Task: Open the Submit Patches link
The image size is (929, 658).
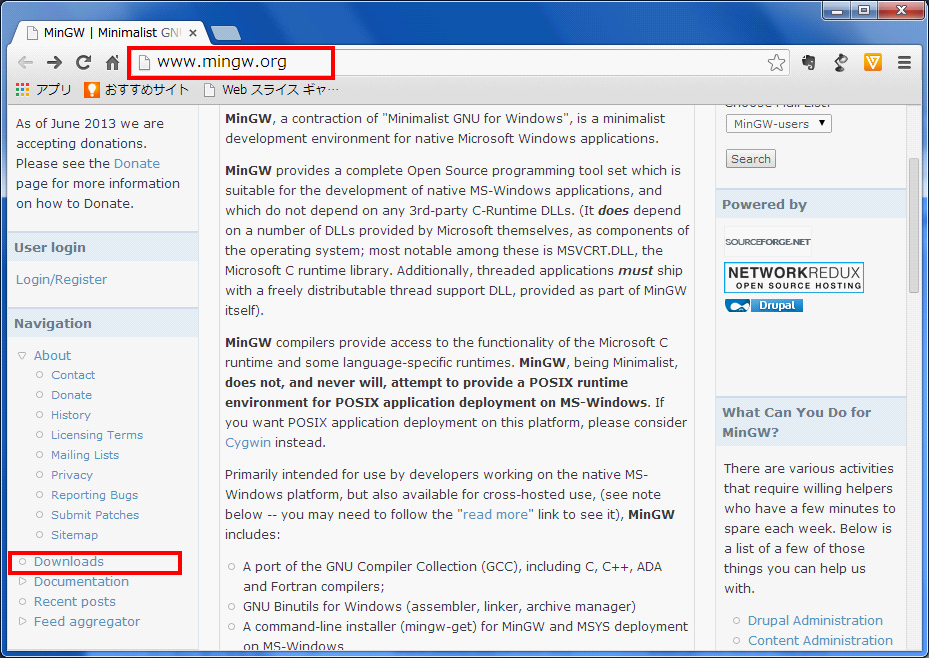Action: coord(95,515)
